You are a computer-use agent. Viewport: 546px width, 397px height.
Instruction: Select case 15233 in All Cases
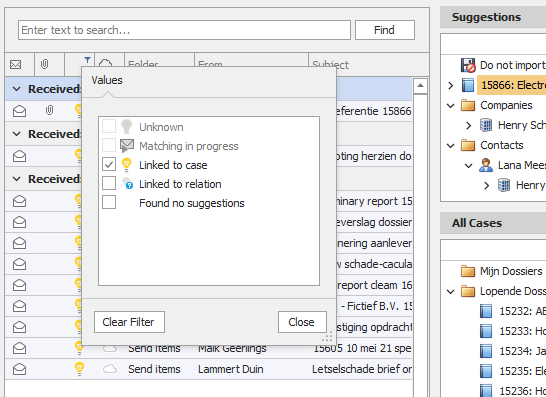click(522, 331)
